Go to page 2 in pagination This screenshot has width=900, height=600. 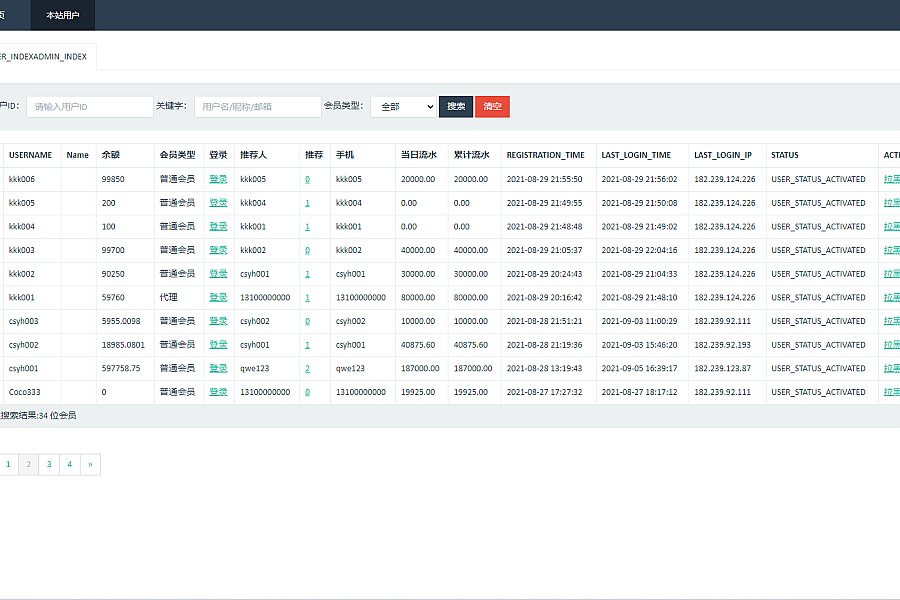pyautogui.click(x=29, y=464)
